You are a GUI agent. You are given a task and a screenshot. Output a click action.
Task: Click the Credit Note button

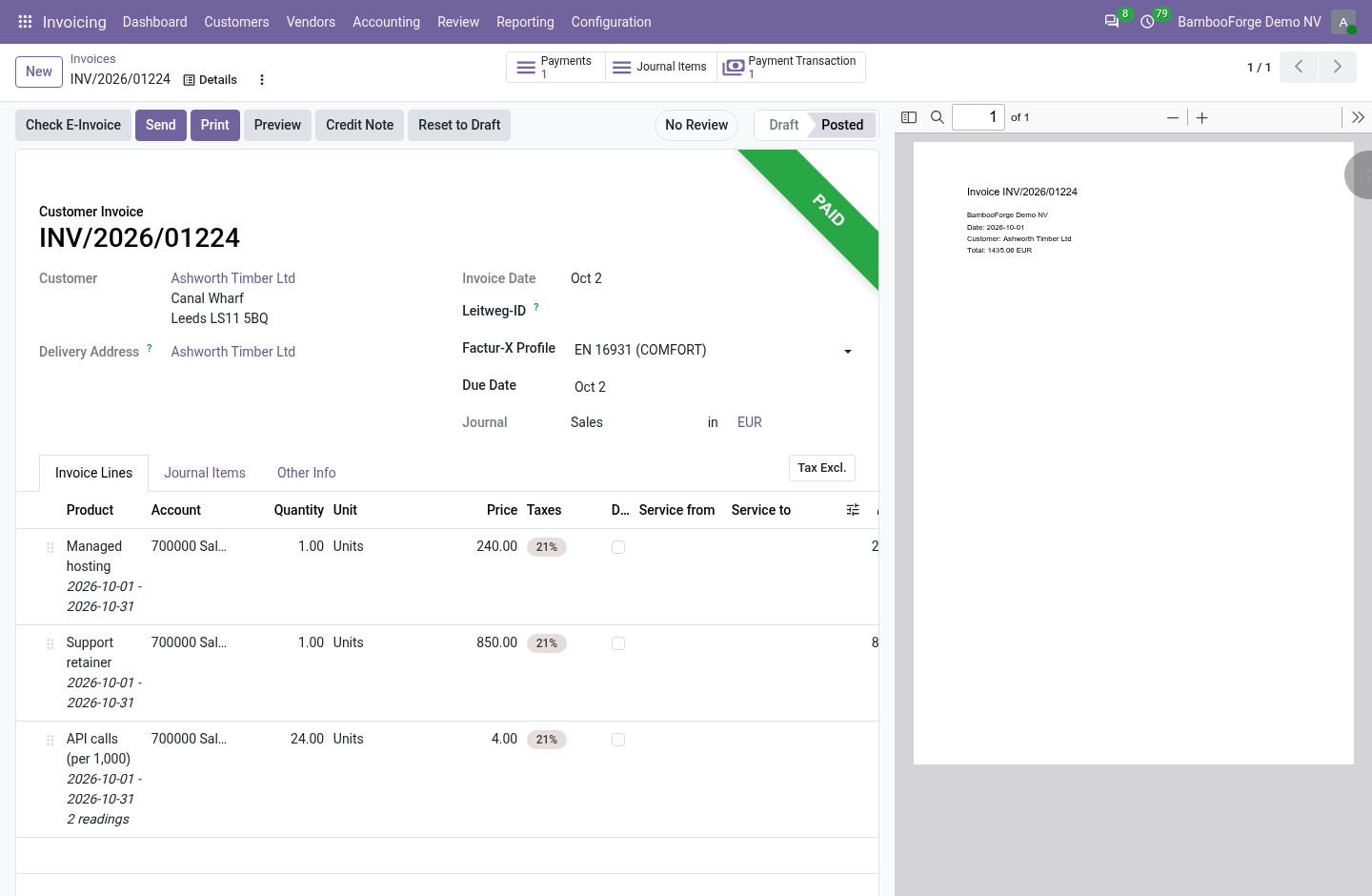pyautogui.click(x=360, y=125)
